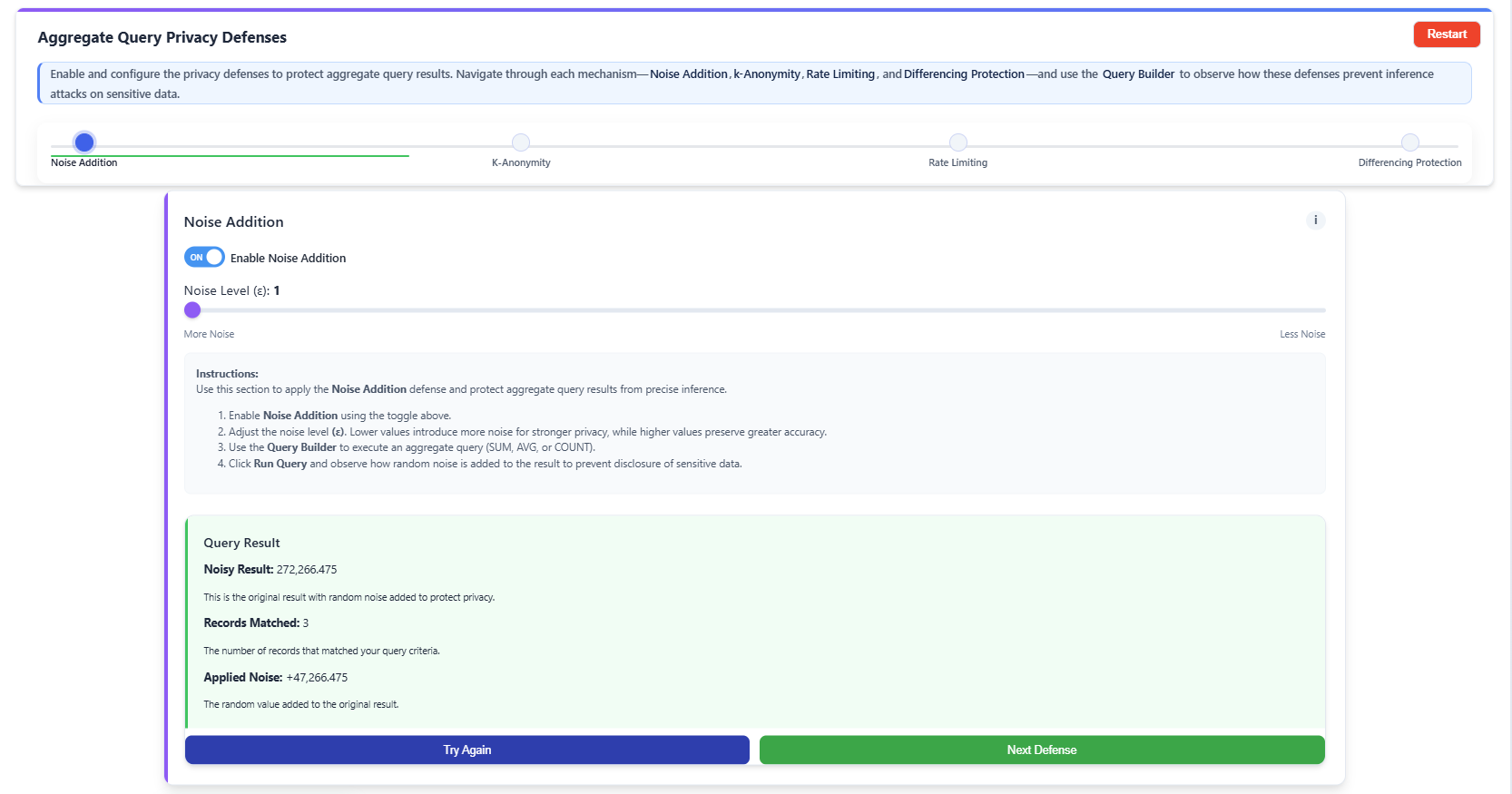Click the 'Enable Noise Addition' toggle label
Screen dimensions: 1512x794
(x=288, y=259)
